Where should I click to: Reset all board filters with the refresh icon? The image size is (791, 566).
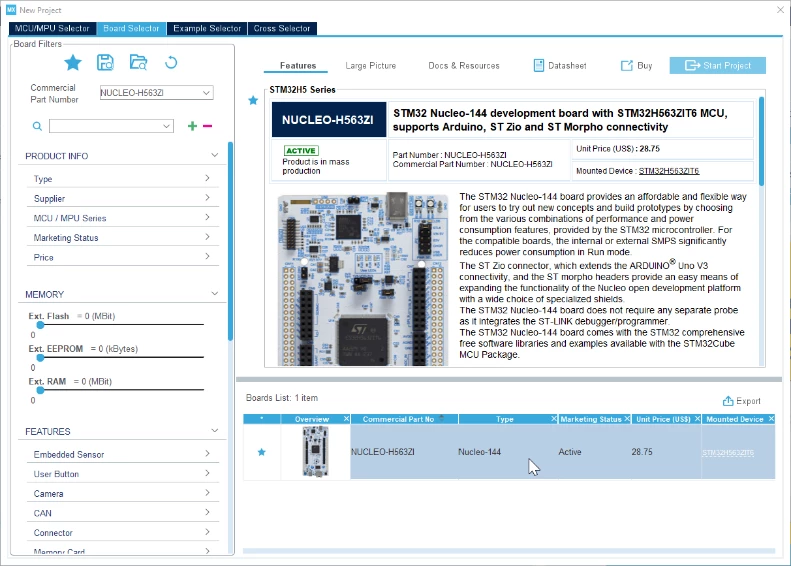pos(171,63)
